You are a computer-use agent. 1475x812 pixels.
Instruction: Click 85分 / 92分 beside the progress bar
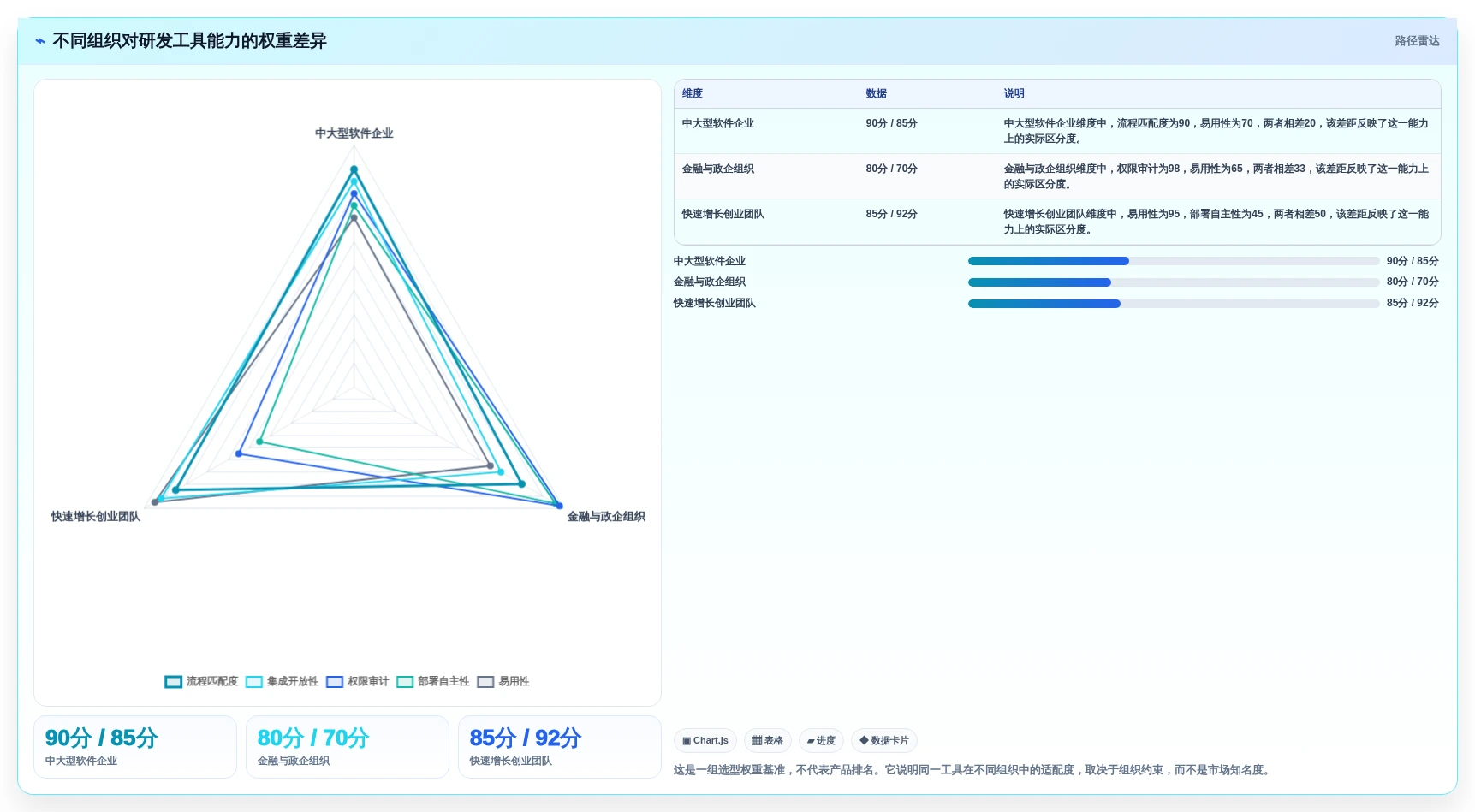click(1413, 303)
